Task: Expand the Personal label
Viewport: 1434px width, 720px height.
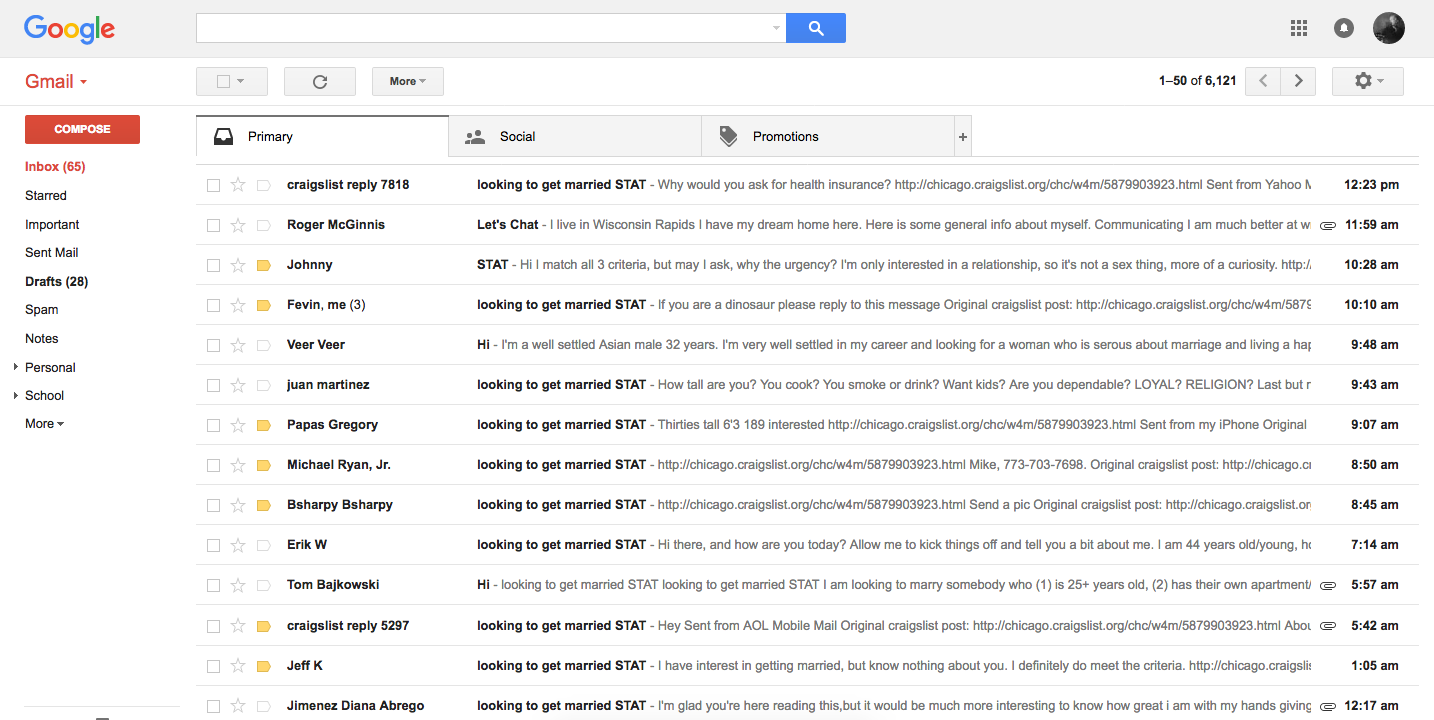Action: [x=16, y=367]
